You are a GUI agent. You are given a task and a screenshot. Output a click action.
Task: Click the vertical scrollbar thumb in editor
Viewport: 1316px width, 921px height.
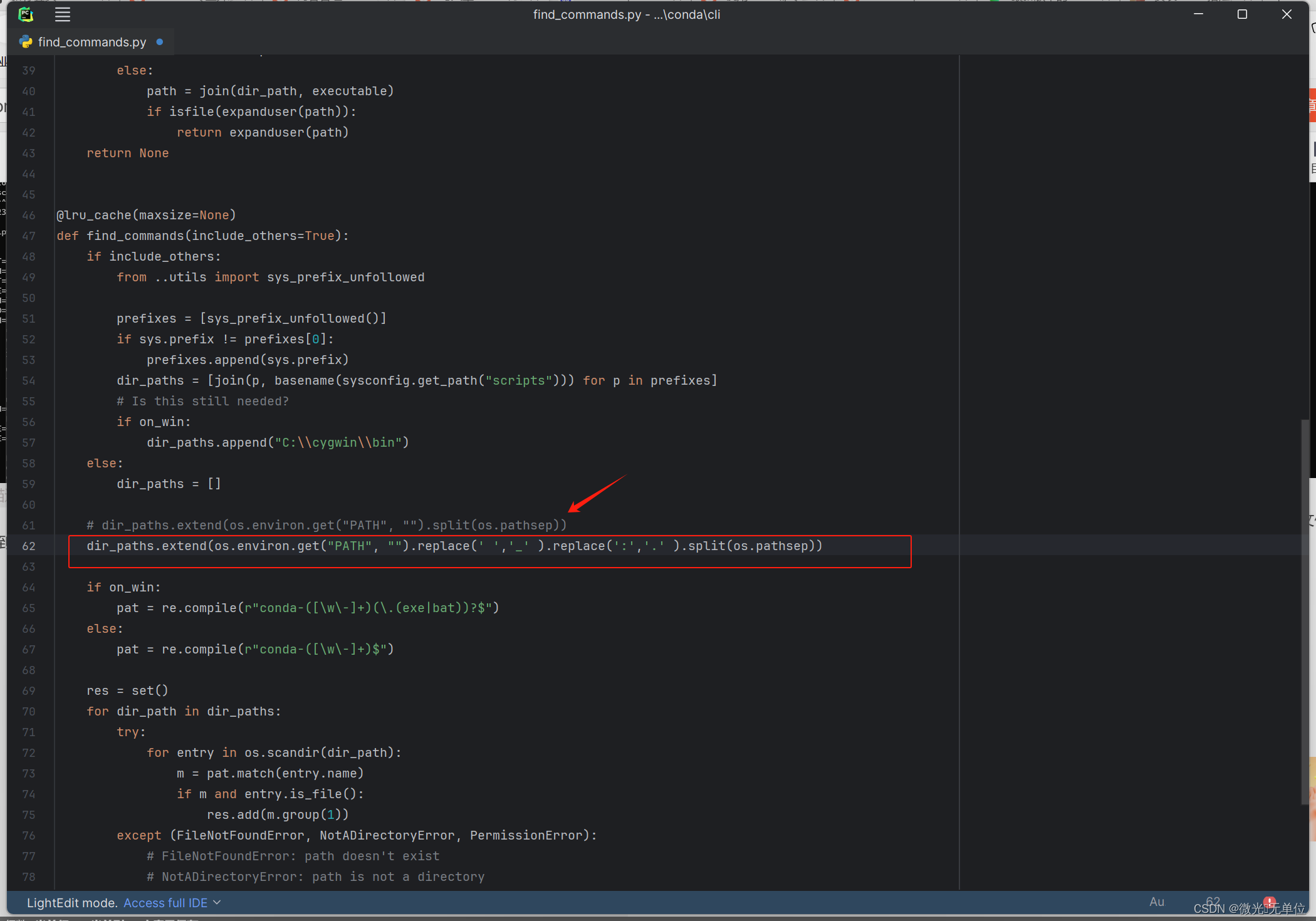tap(1305, 611)
